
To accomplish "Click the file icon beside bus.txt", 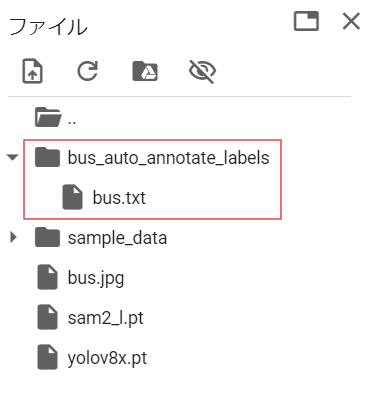I will 72,197.
